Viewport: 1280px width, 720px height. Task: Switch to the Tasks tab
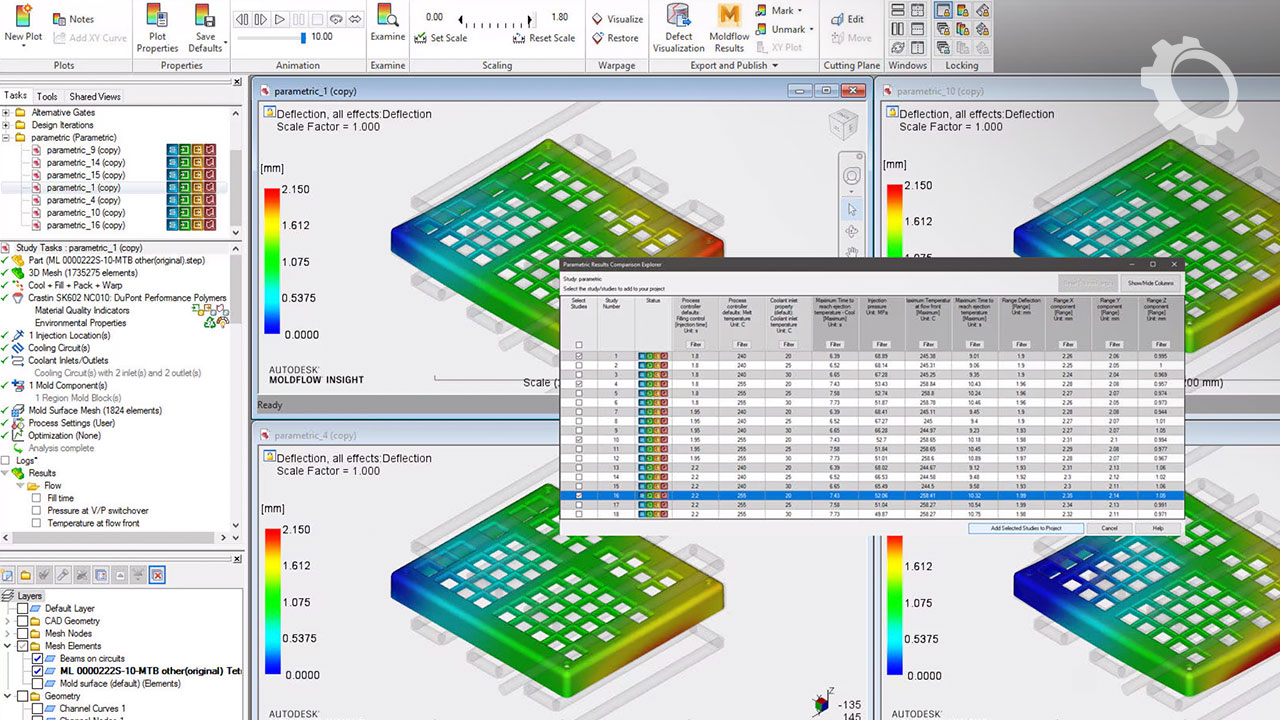coord(15,96)
